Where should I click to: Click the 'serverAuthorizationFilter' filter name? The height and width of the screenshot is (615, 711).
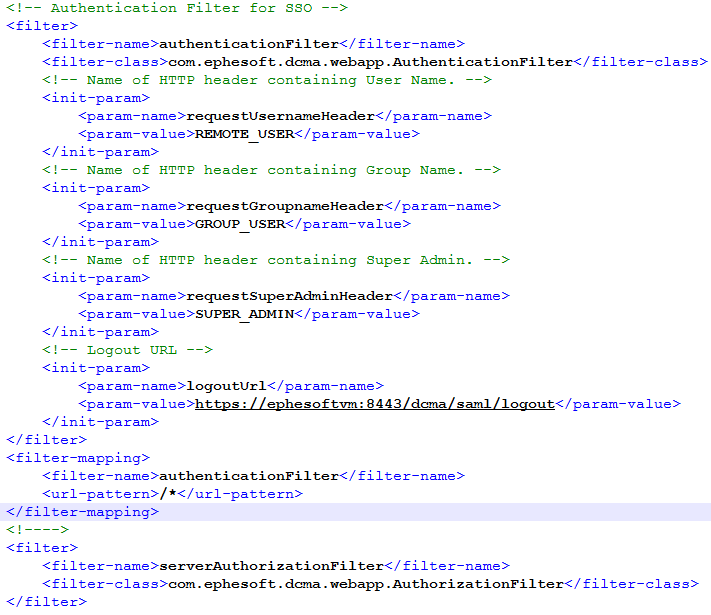click(x=271, y=566)
